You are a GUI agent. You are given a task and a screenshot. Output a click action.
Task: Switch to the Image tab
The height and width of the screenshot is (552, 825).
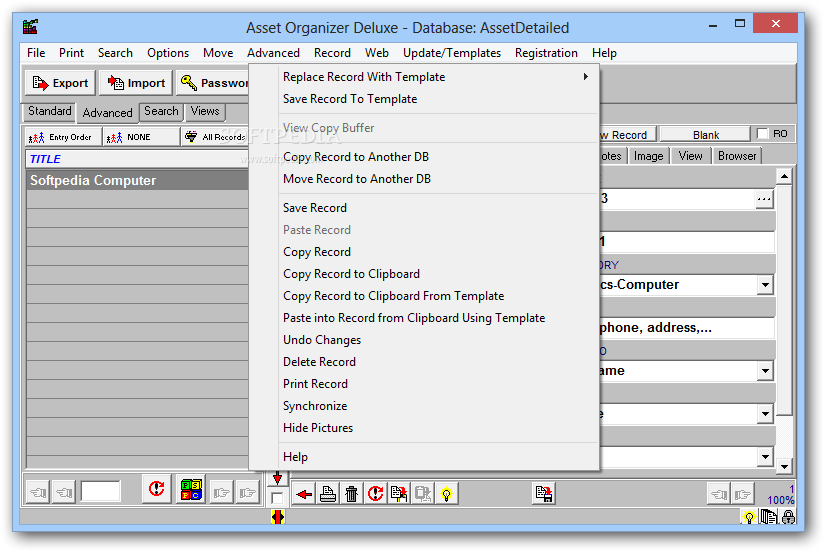(x=648, y=156)
